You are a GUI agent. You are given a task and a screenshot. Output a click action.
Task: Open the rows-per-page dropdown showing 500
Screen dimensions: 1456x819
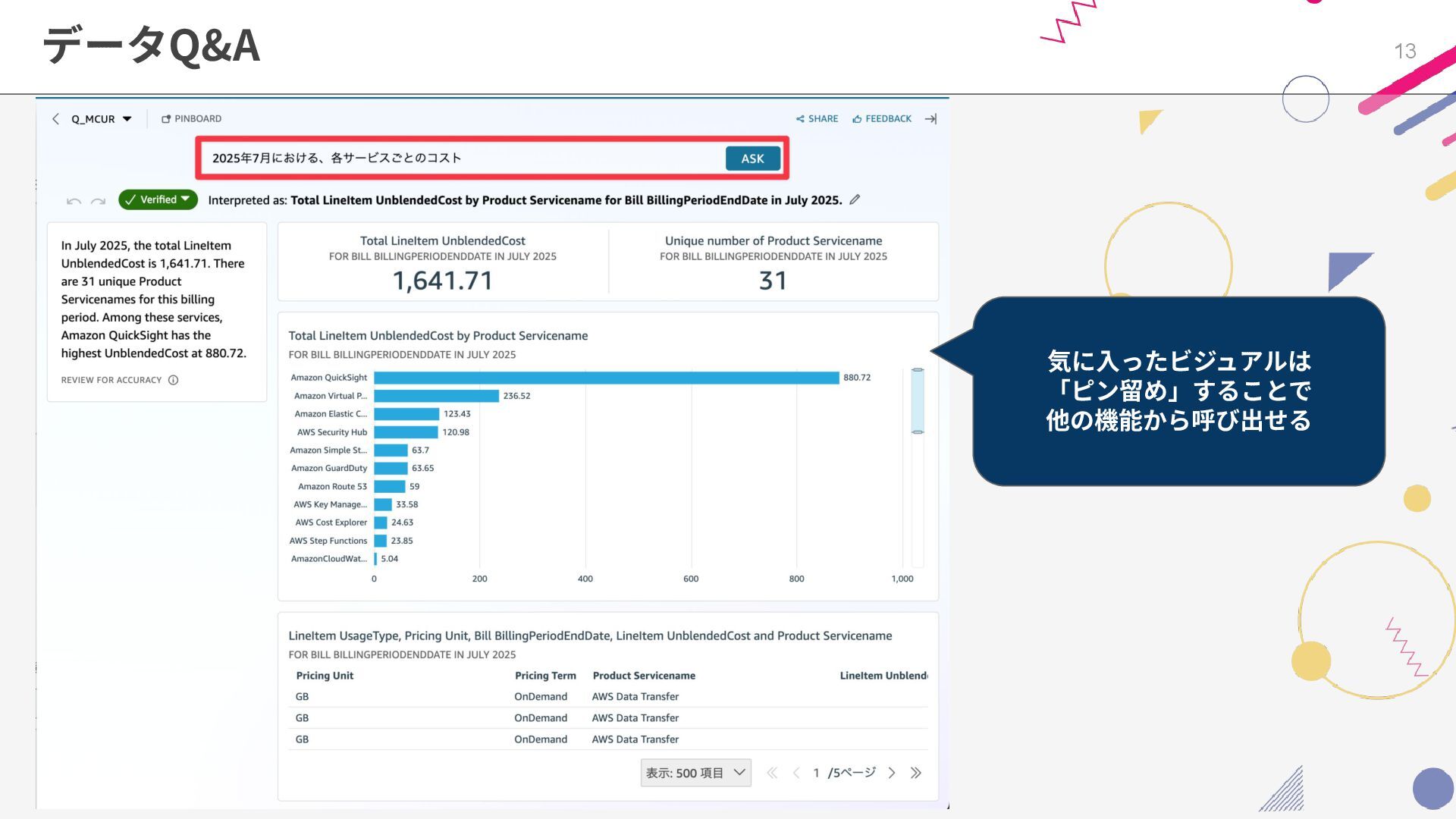pyautogui.click(x=695, y=773)
